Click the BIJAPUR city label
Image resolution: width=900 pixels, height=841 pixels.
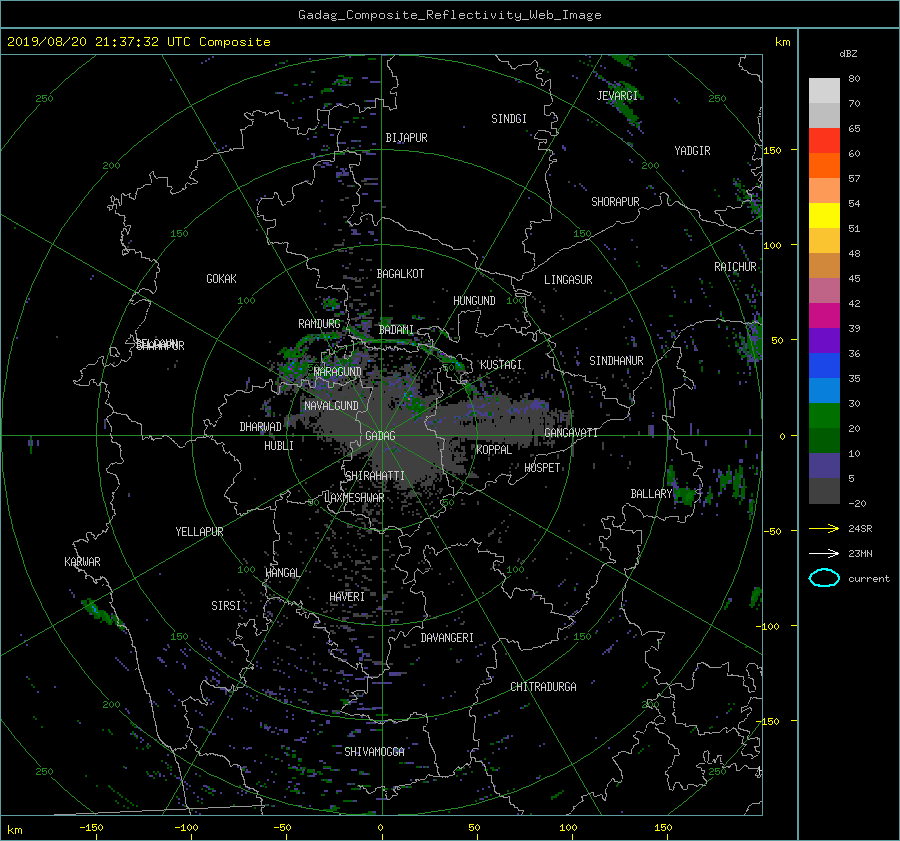[406, 138]
